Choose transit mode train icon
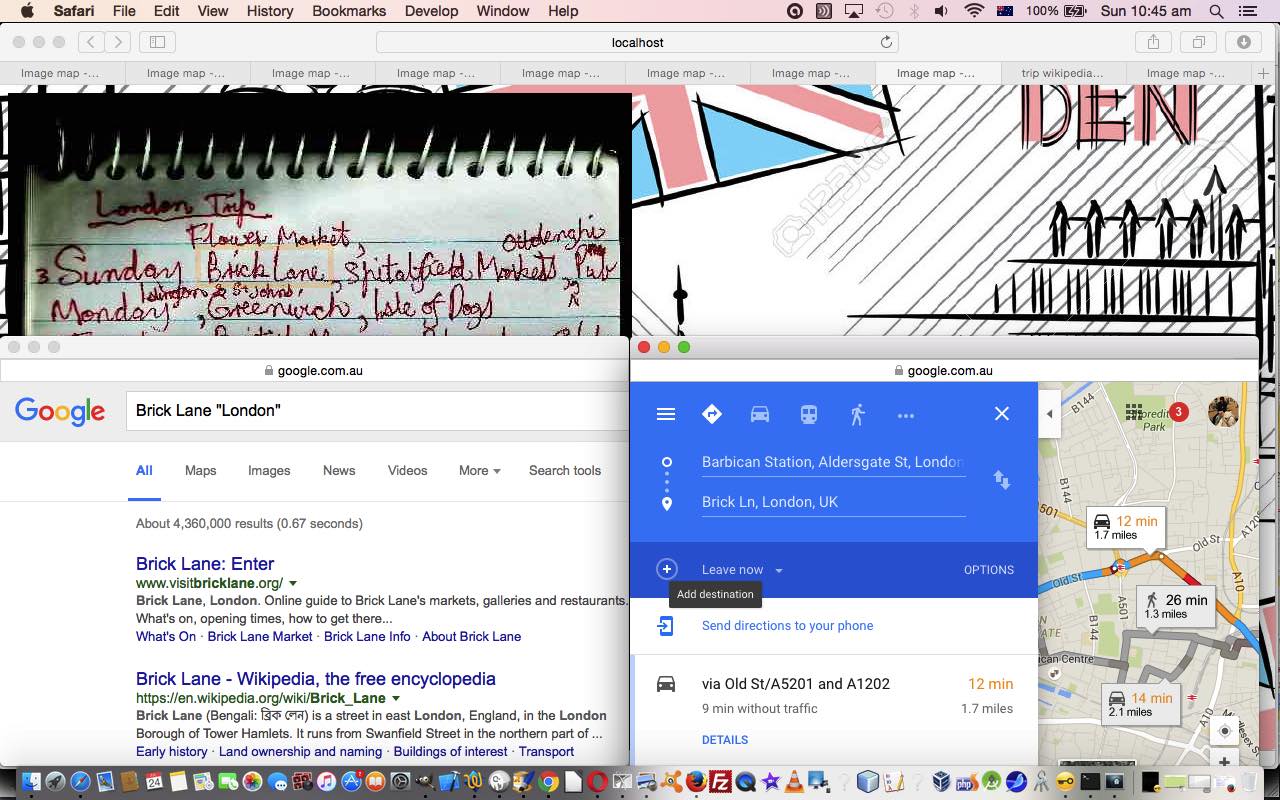The image size is (1280, 800). (x=809, y=414)
